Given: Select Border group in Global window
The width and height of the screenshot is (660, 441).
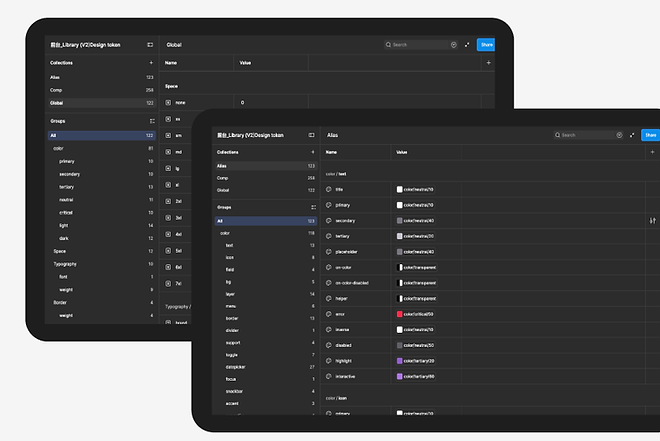Looking at the screenshot, I should (101, 303).
